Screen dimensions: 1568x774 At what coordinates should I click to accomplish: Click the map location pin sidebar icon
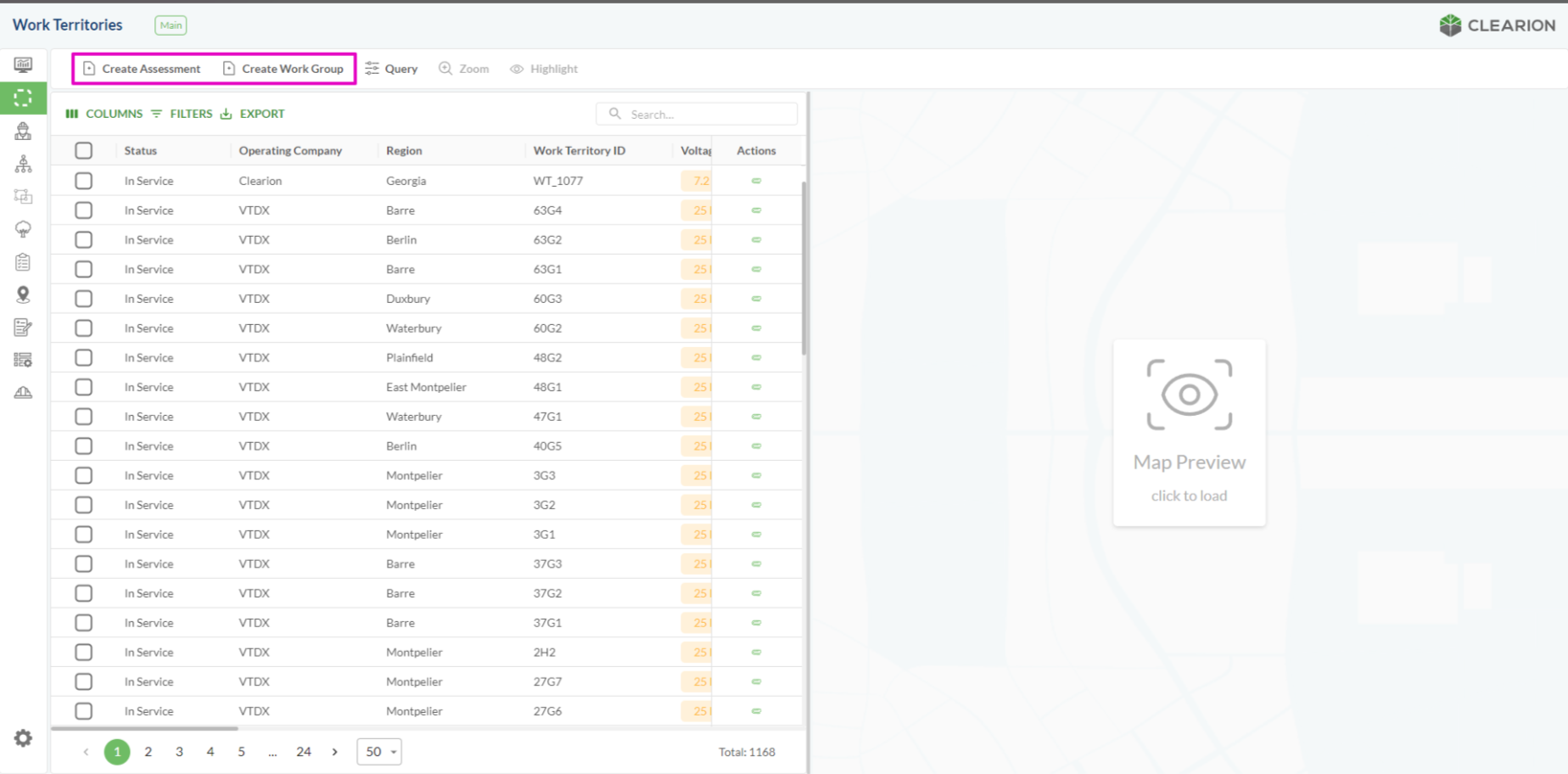coord(23,294)
